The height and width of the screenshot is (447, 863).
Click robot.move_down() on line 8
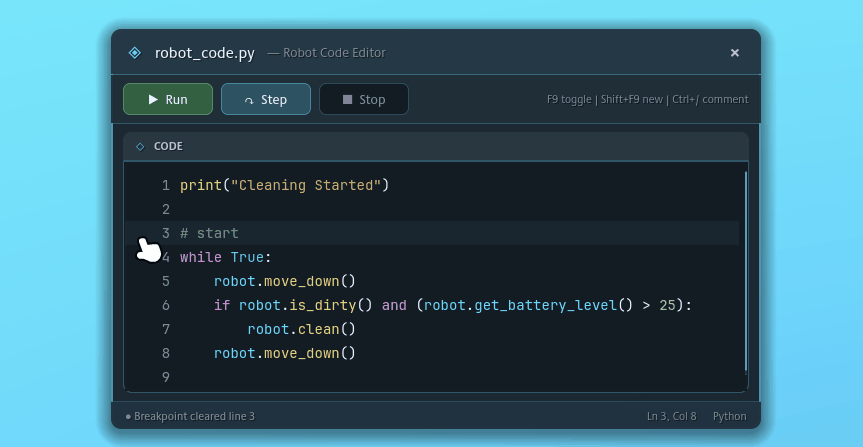(x=285, y=353)
